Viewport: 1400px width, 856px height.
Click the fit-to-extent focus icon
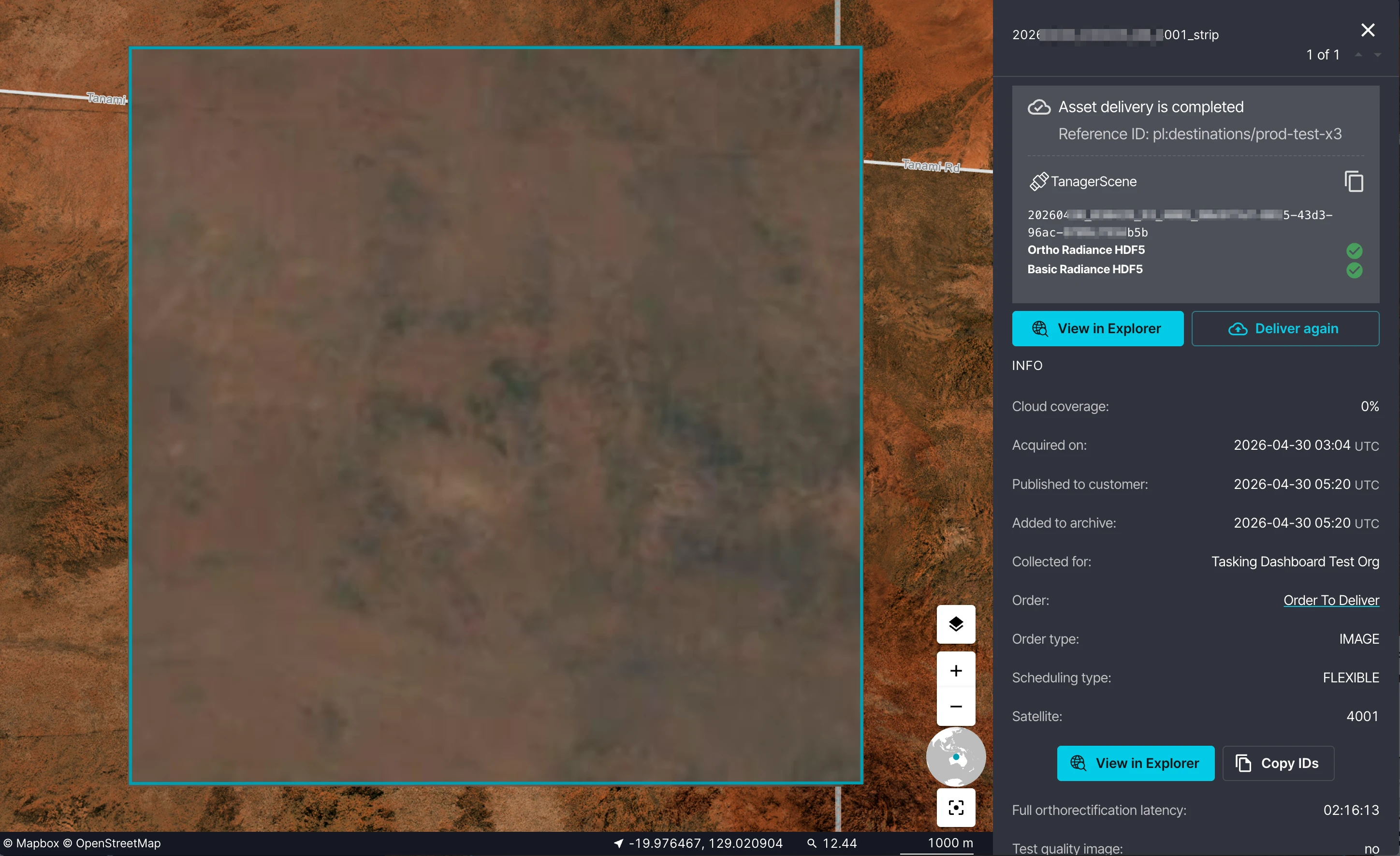click(956, 807)
